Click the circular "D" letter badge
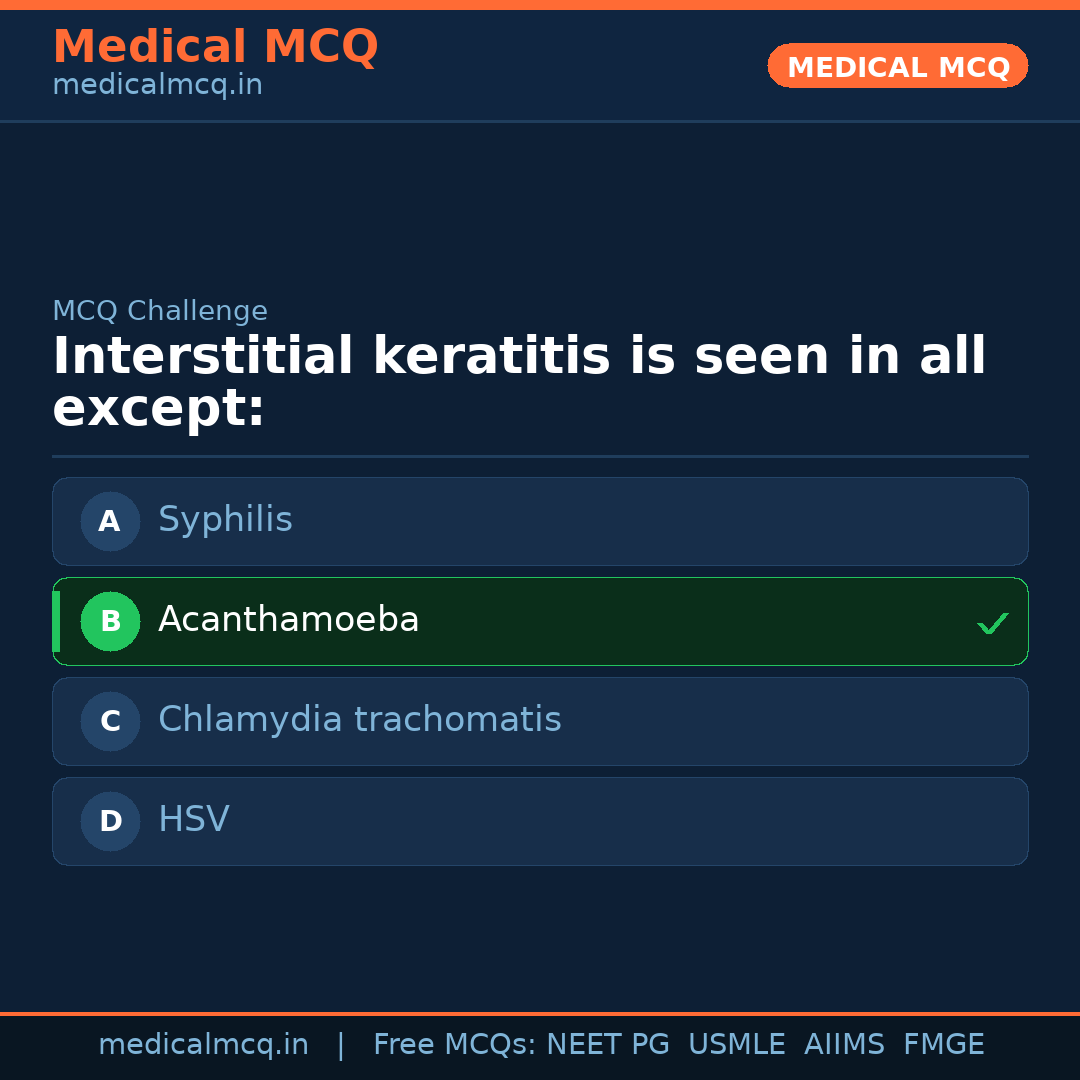This screenshot has height=1080, width=1080. click(x=110, y=821)
